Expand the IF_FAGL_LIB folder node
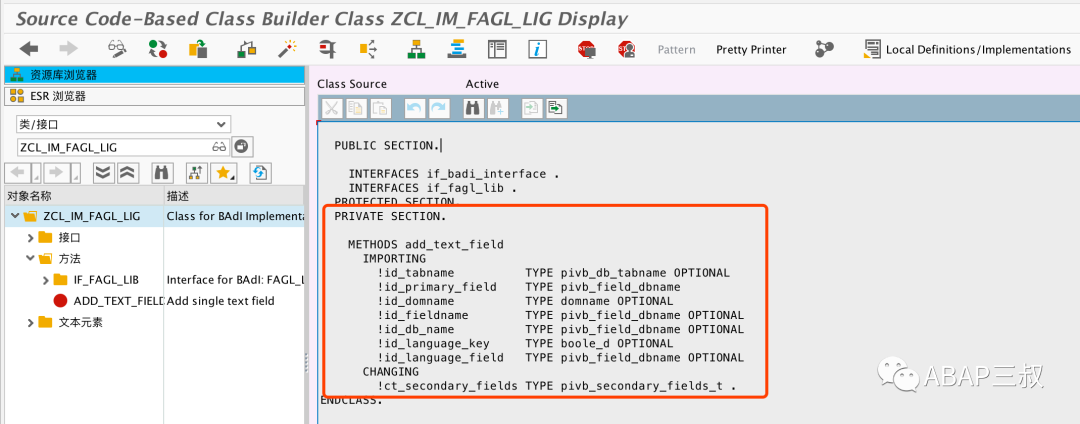 pyautogui.click(x=45, y=279)
